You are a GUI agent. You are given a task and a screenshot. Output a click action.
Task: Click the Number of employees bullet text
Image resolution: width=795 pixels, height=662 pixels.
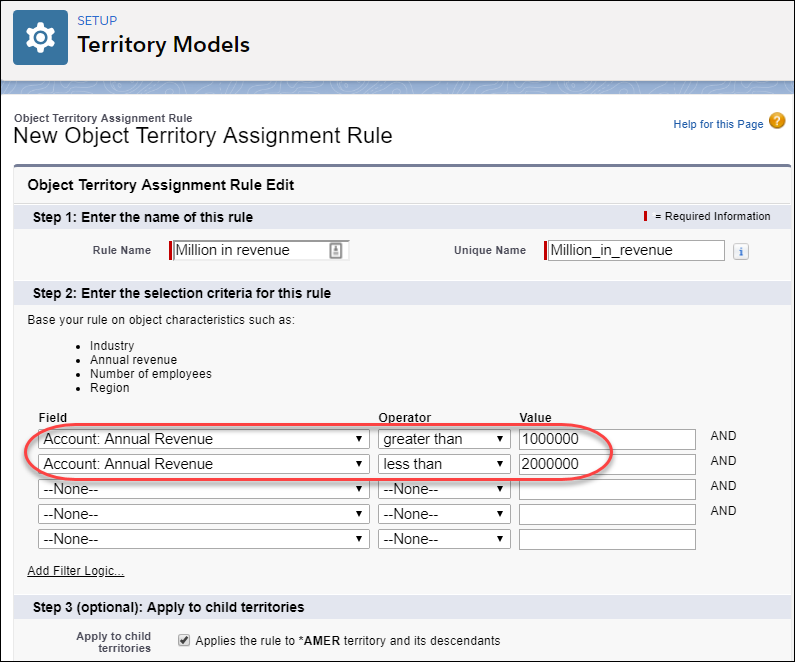(151, 374)
